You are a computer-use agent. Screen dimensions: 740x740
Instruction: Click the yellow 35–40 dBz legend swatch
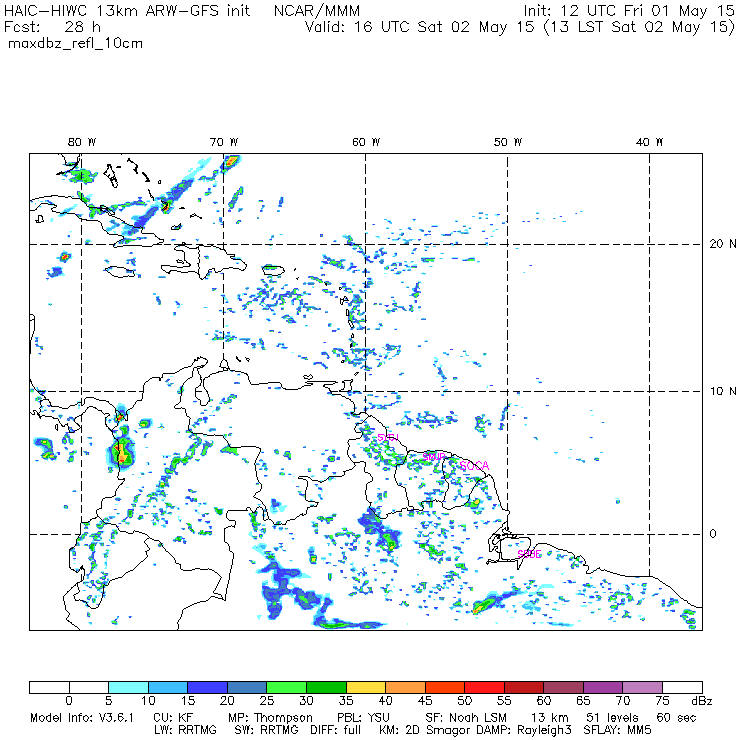pos(366,687)
